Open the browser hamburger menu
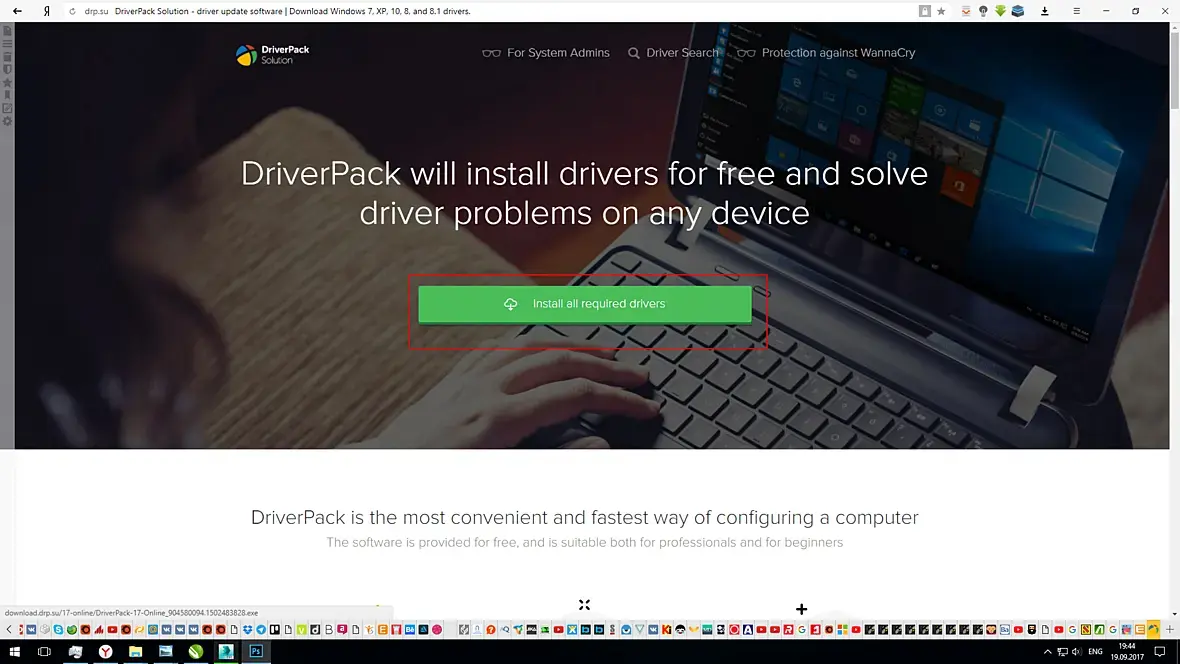1180x664 pixels. 1077,11
